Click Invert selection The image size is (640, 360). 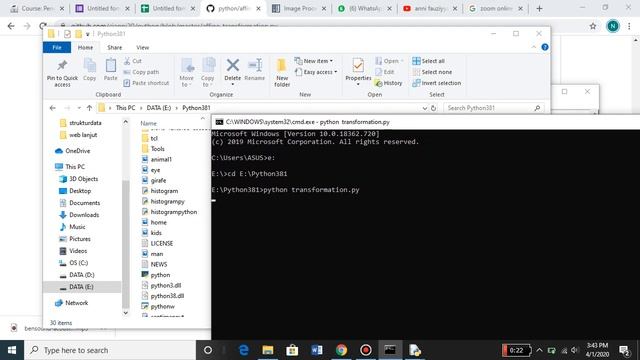(x=437, y=83)
